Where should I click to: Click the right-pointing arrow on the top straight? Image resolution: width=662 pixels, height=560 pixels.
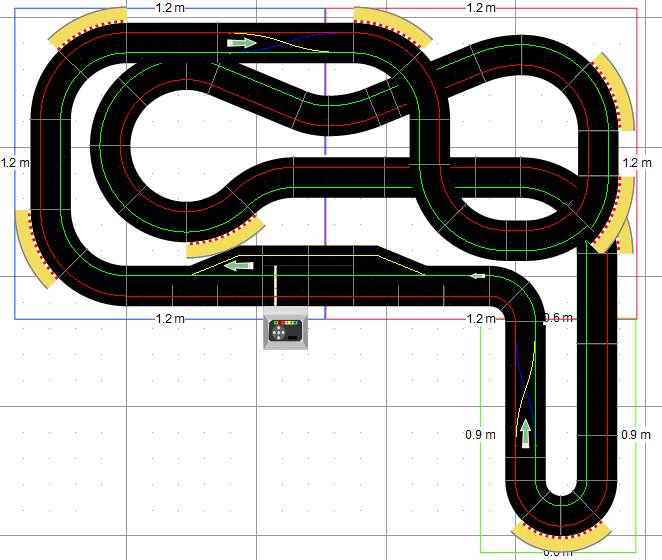[242, 43]
